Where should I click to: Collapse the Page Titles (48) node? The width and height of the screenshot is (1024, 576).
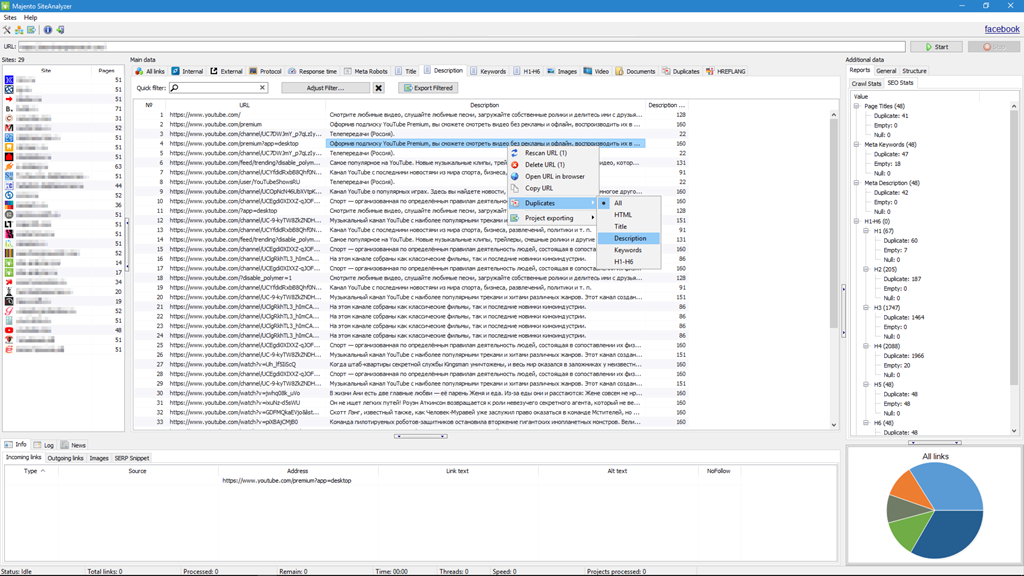tap(856, 106)
